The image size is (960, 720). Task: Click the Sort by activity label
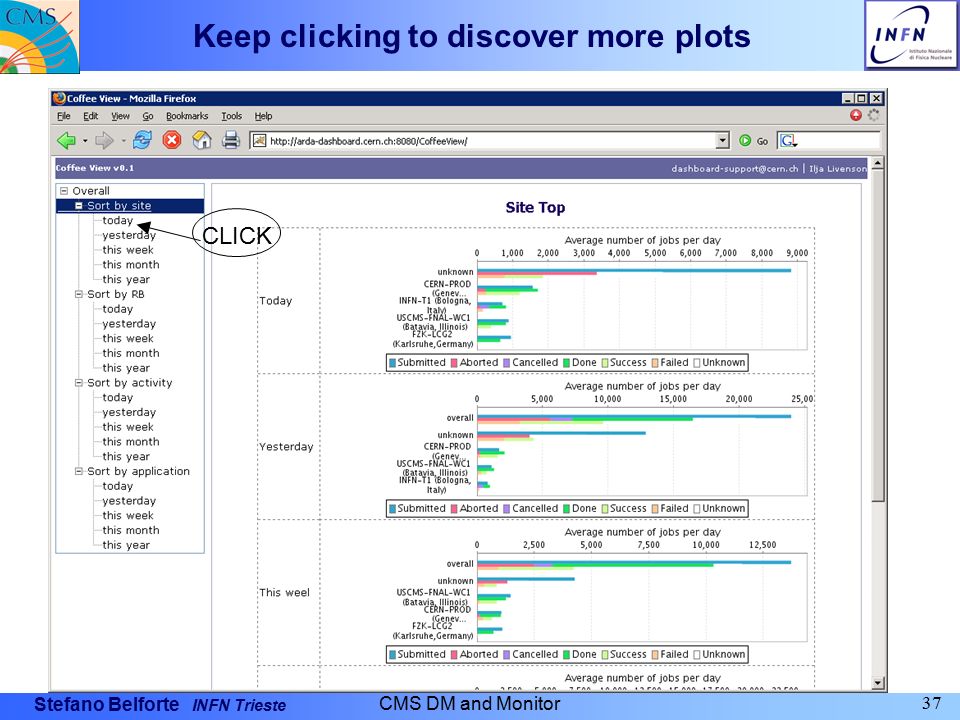130,383
